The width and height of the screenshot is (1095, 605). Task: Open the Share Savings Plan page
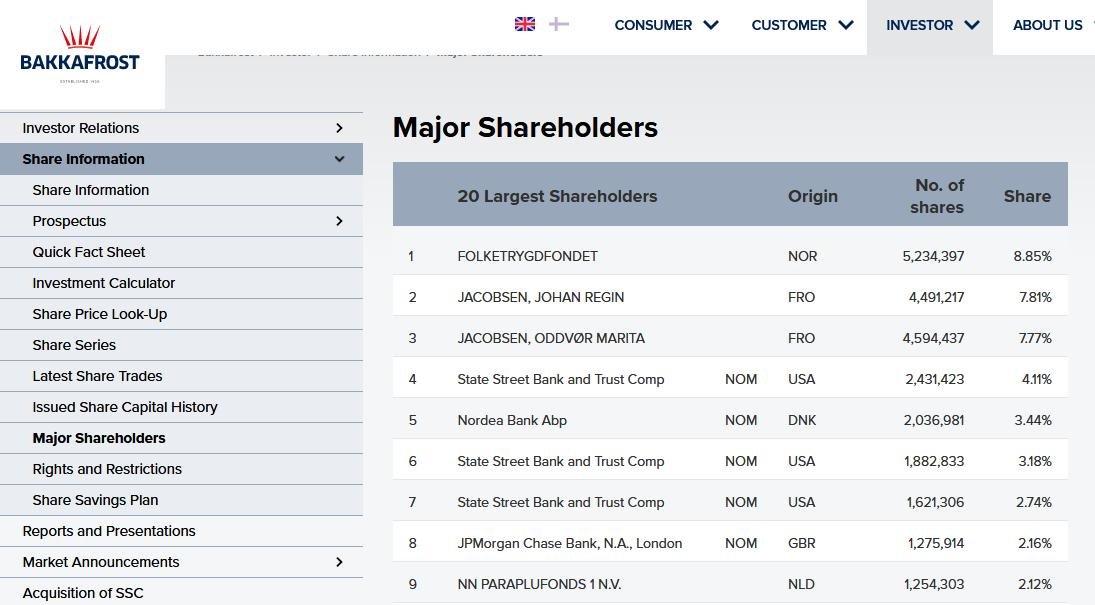(x=95, y=500)
